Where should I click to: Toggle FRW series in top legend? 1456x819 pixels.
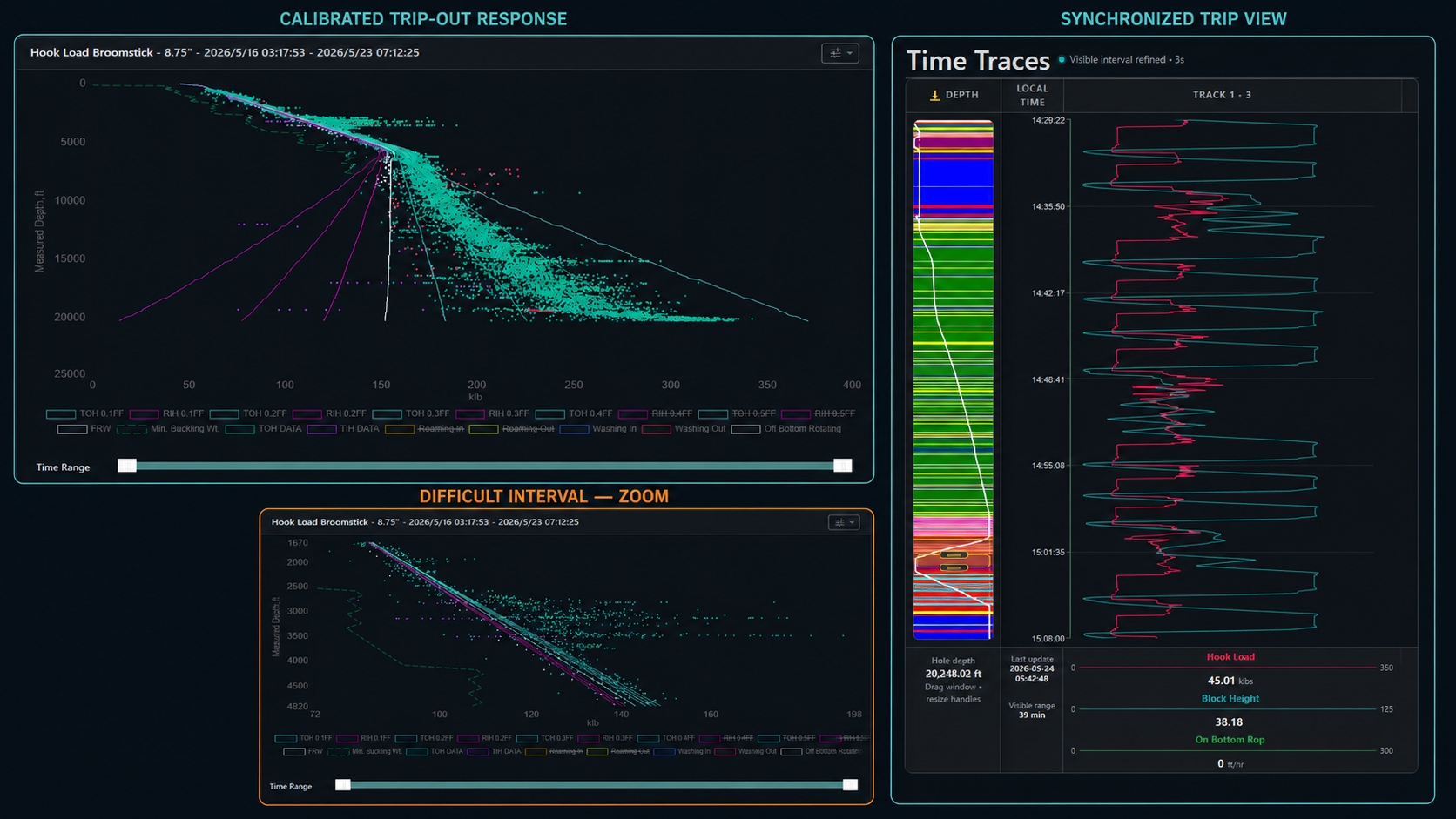(84, 429)
